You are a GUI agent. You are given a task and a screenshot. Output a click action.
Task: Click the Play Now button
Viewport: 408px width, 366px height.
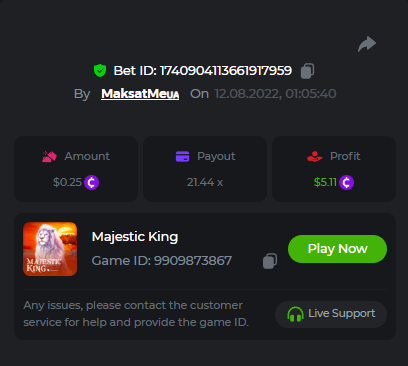click(337, 249)
